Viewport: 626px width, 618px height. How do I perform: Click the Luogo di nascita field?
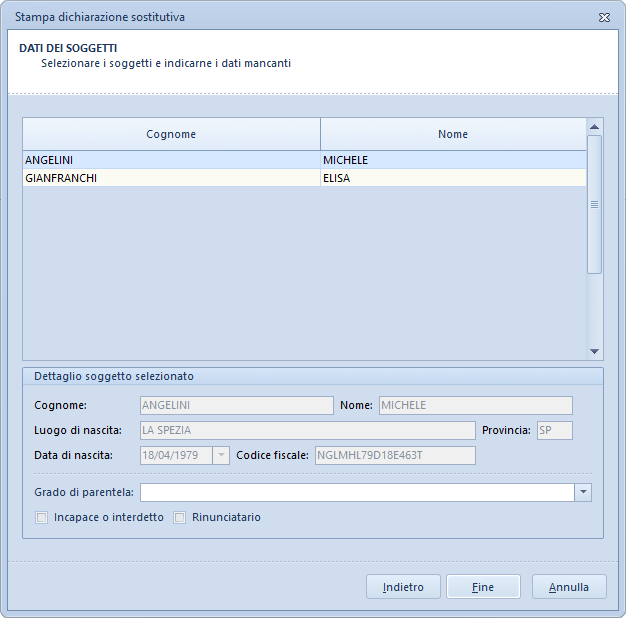pos(307,431)
